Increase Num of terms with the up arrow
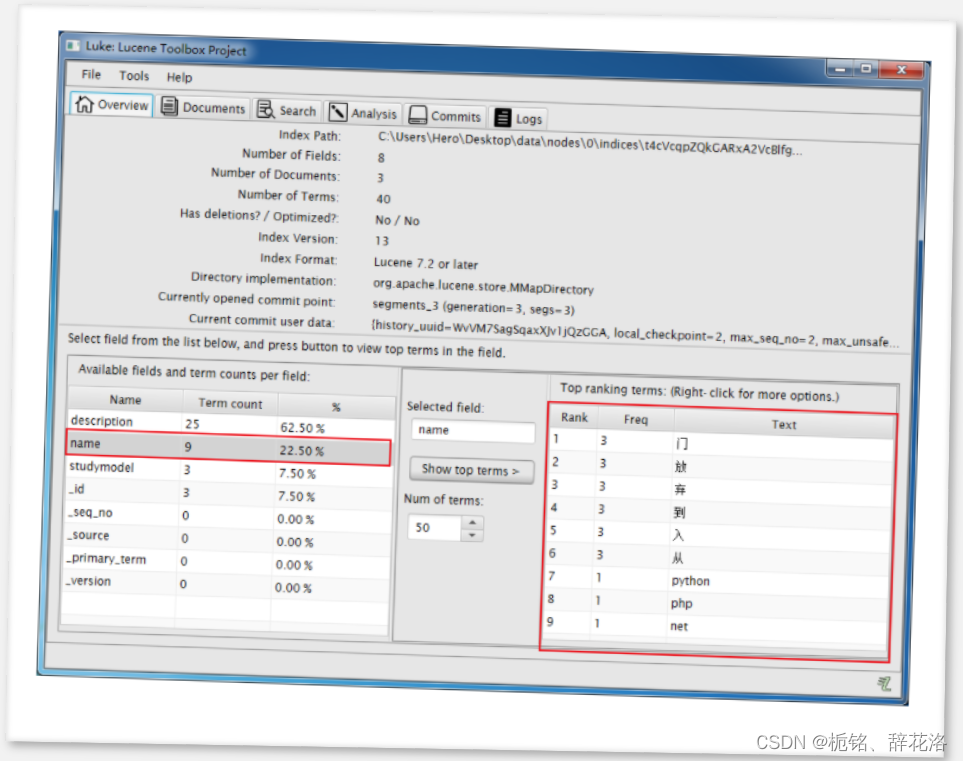Screen dimensions: 963x761 click(x=472, y=523)
